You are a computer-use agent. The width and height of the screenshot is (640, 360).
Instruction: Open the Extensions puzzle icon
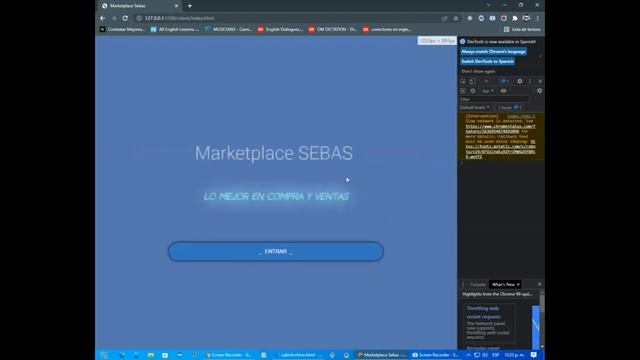pyautogui.click(x=515, y=18)
